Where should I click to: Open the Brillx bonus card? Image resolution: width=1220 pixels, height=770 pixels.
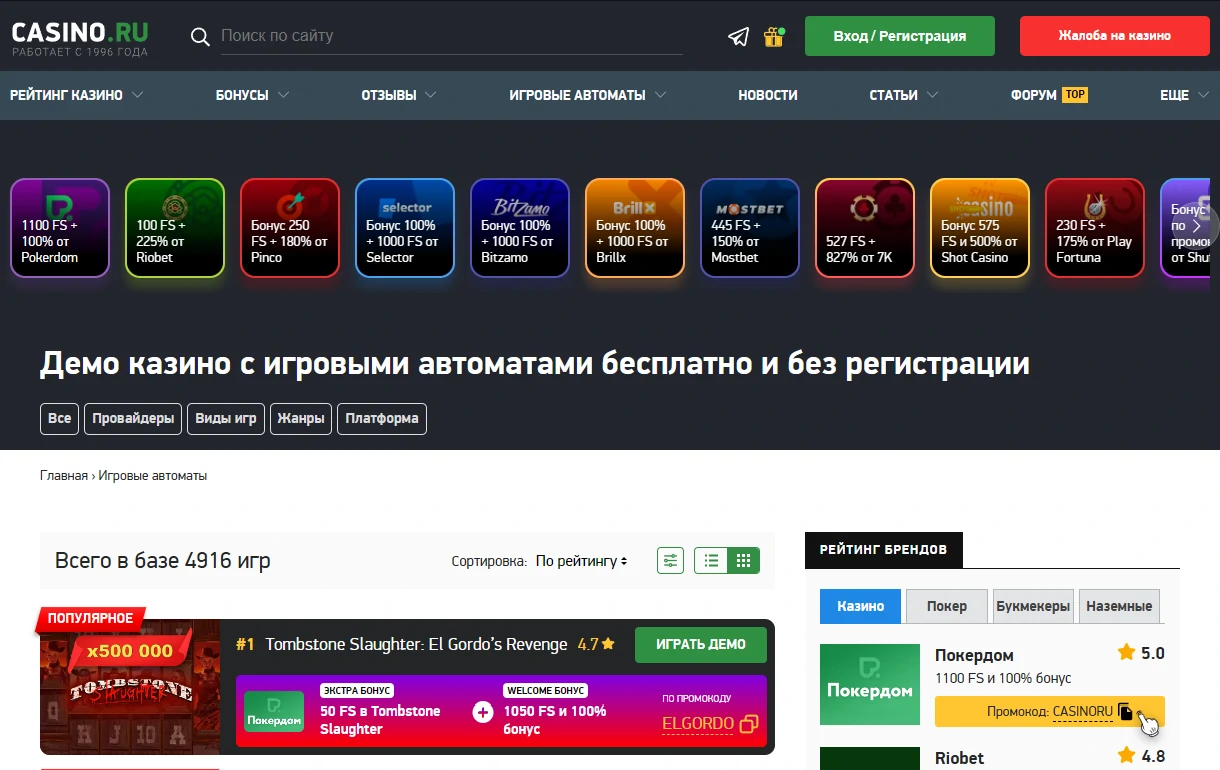pyautogui.click(x=635, y=228)
